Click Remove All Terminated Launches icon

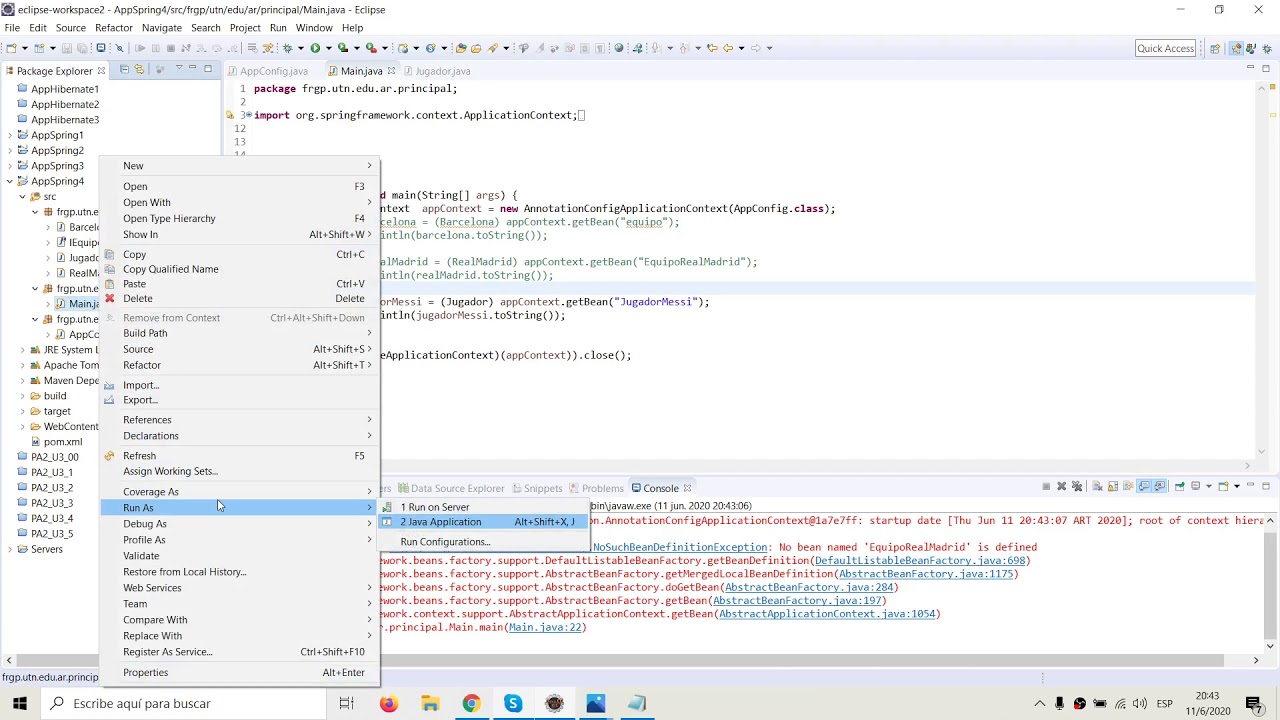click(1077, 487)
